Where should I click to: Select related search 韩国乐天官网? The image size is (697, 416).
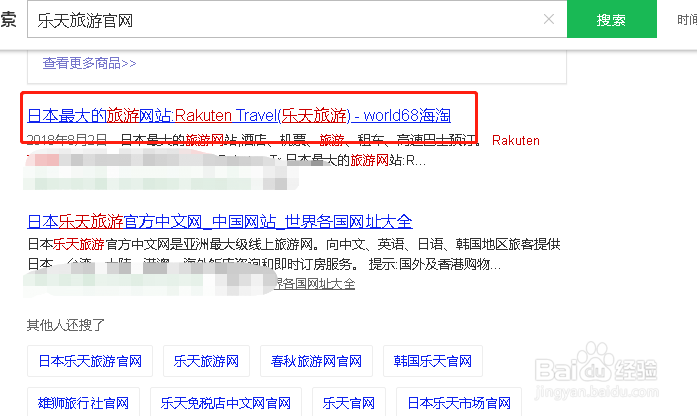point(433,361)
